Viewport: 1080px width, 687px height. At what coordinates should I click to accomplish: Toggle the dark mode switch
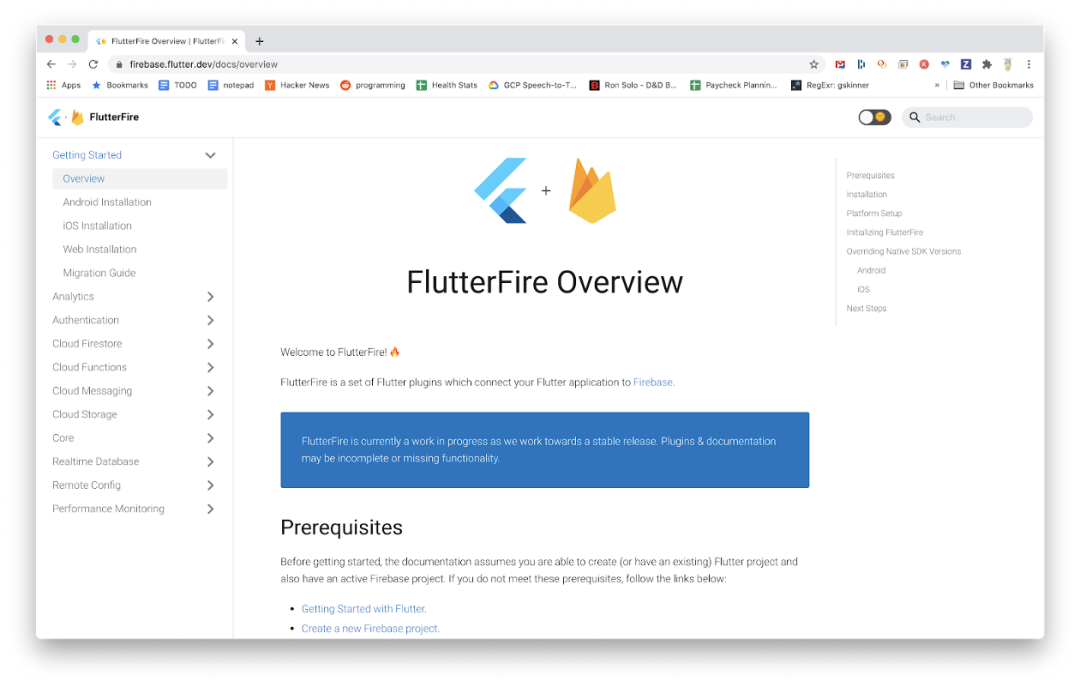(x=874, y=117)
